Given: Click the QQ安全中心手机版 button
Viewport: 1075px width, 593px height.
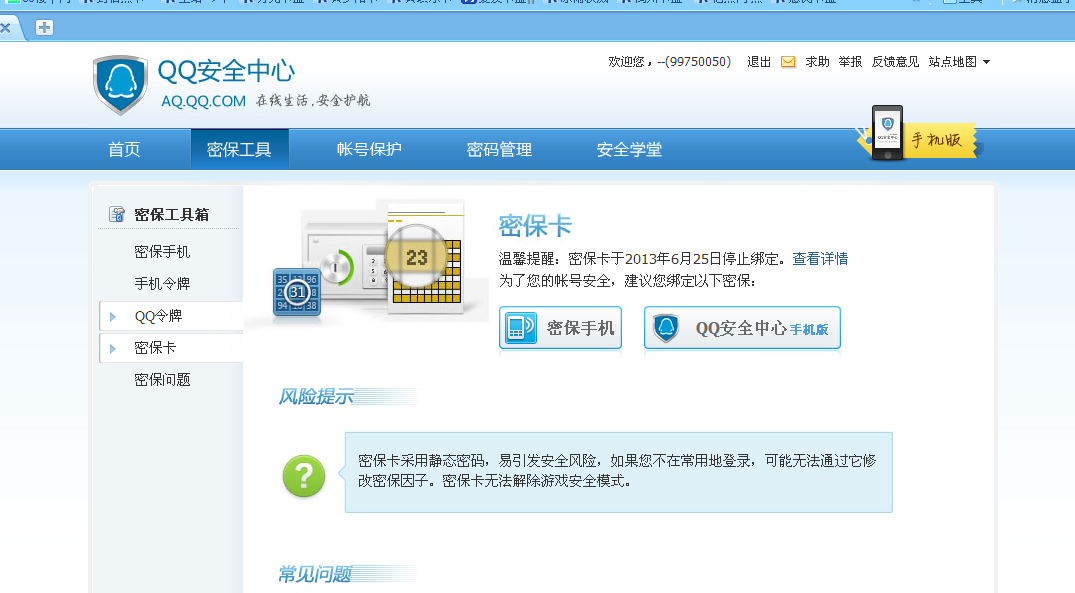Looking at the screenshot, I should (x=742, y=328).
